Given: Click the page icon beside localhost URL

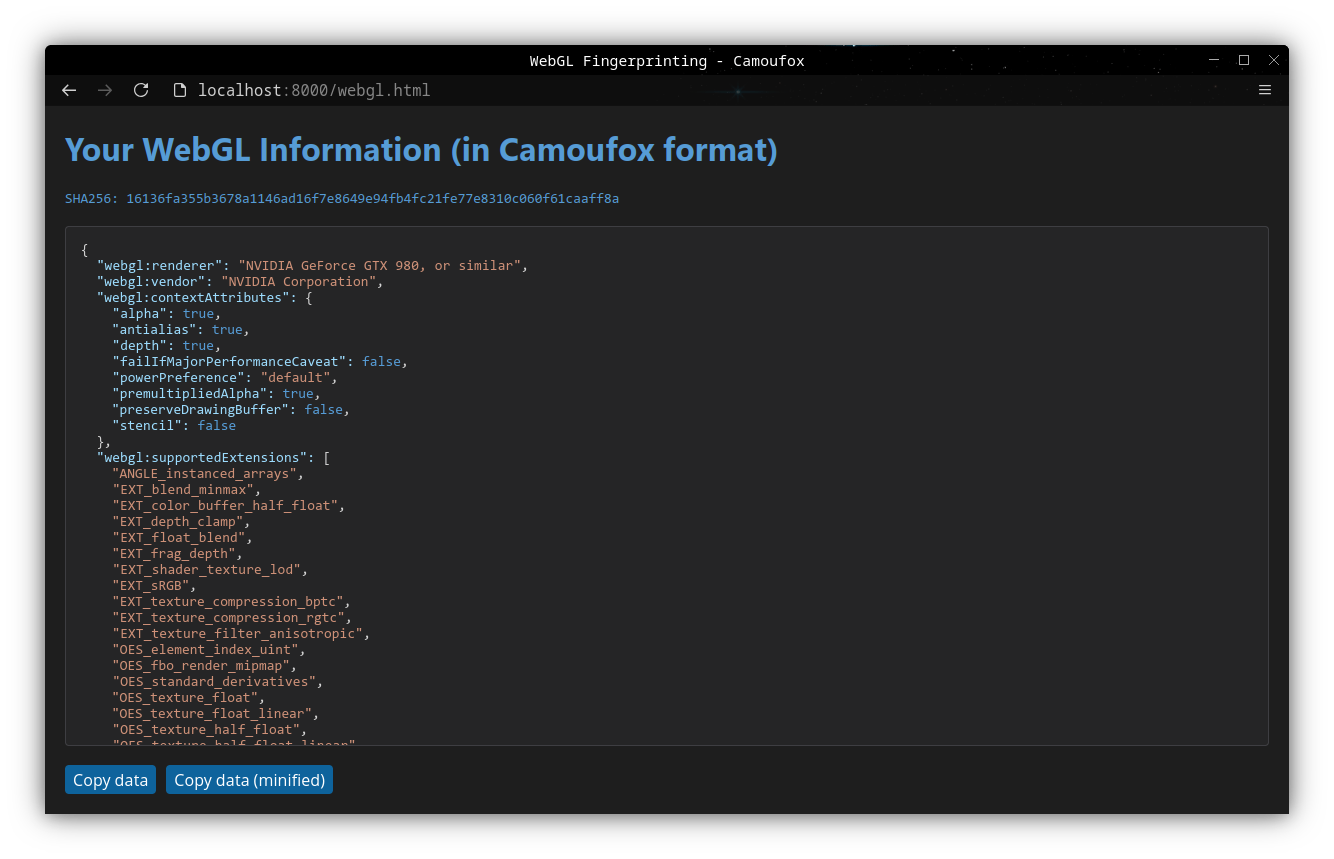Looking at the screenshot, I should [180, 90].
